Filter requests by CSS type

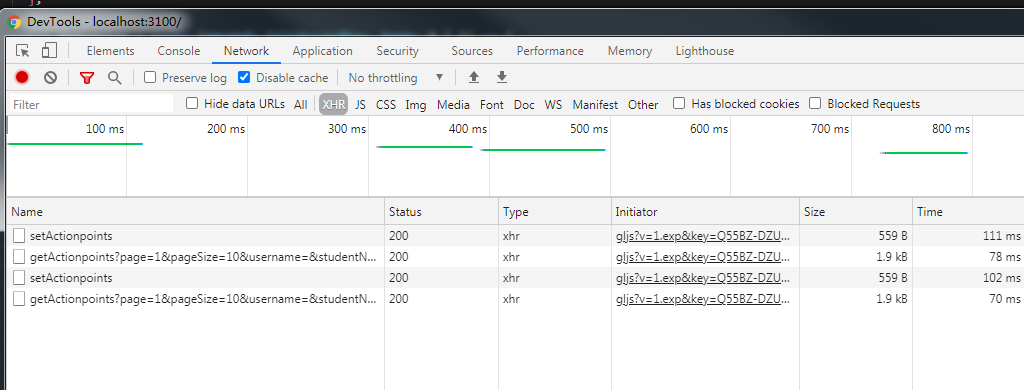(x=386, y=105)
